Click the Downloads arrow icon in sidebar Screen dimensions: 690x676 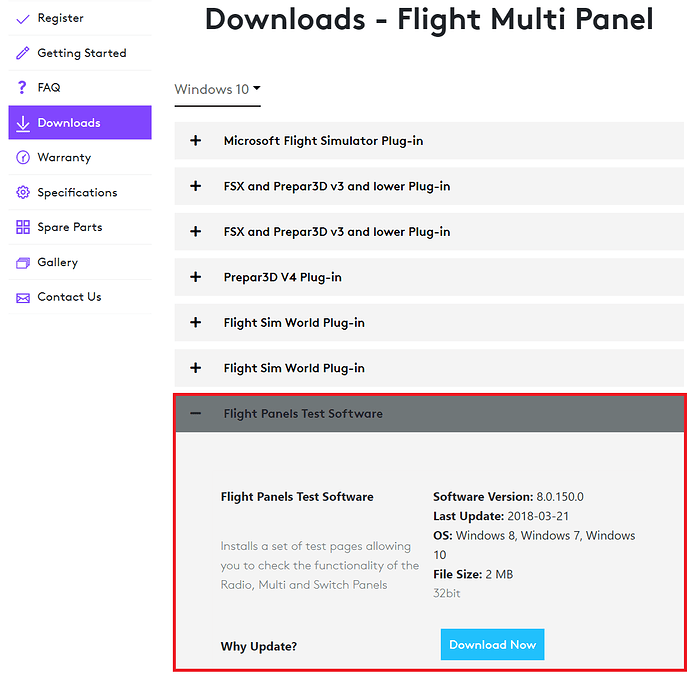[22, 123]
